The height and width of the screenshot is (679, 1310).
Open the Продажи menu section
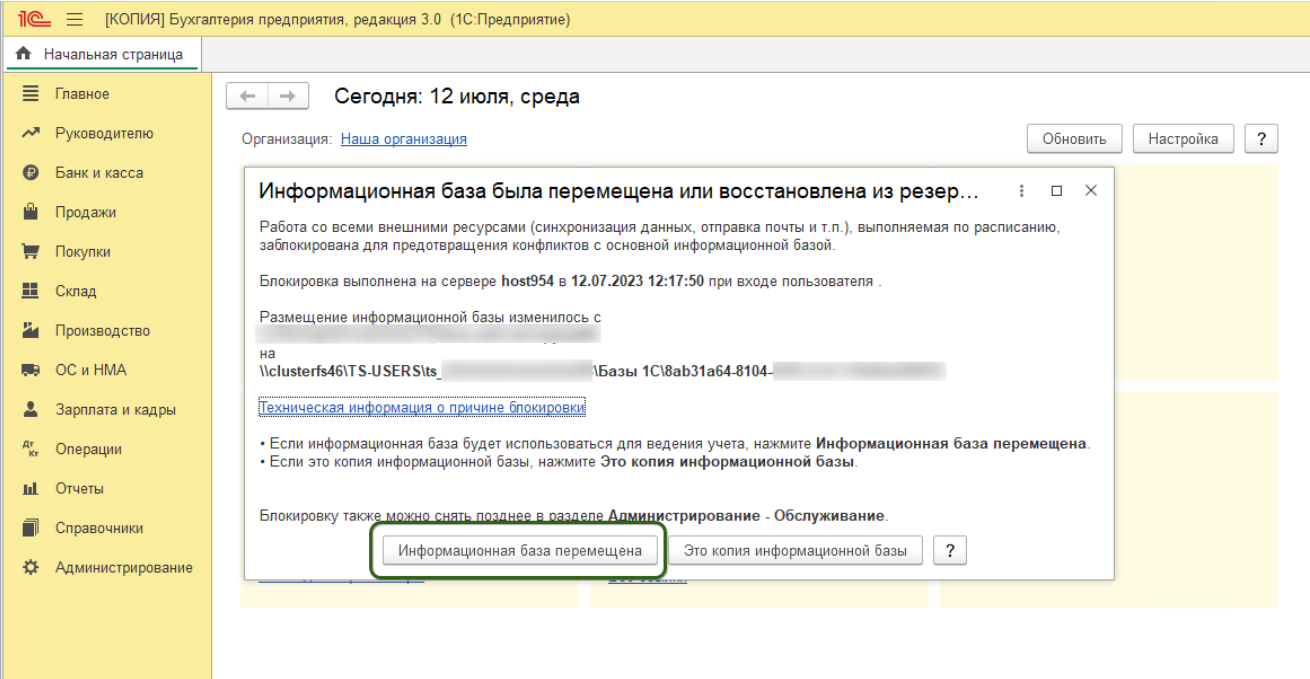(x=85, y=212)
